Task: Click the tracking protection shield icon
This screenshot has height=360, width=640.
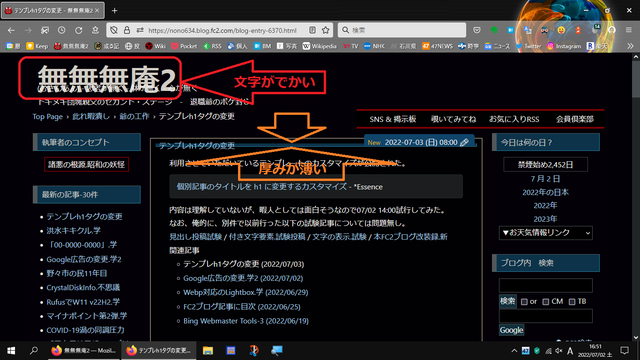Action: coord(114,30)
